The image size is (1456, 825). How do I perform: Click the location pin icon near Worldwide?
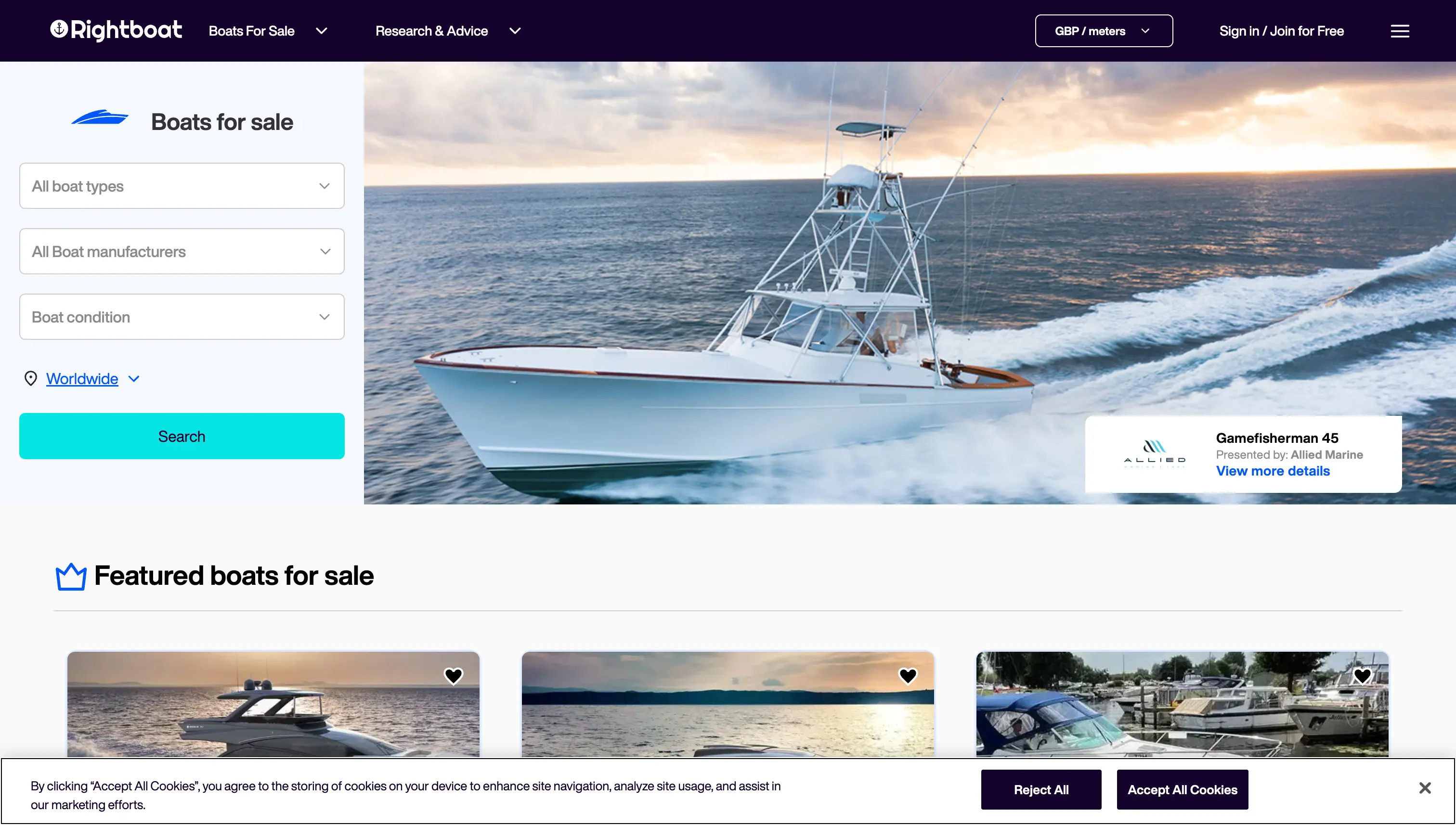(x=31, y=378)
